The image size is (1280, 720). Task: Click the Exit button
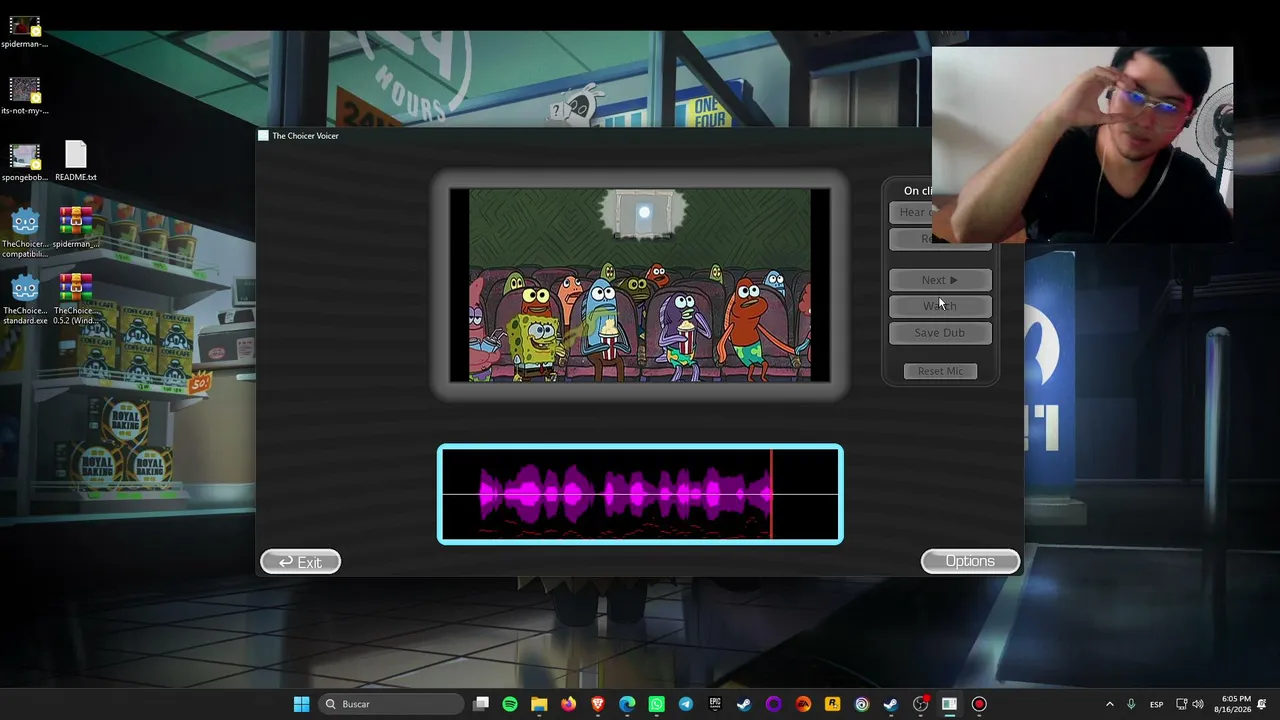300,562
